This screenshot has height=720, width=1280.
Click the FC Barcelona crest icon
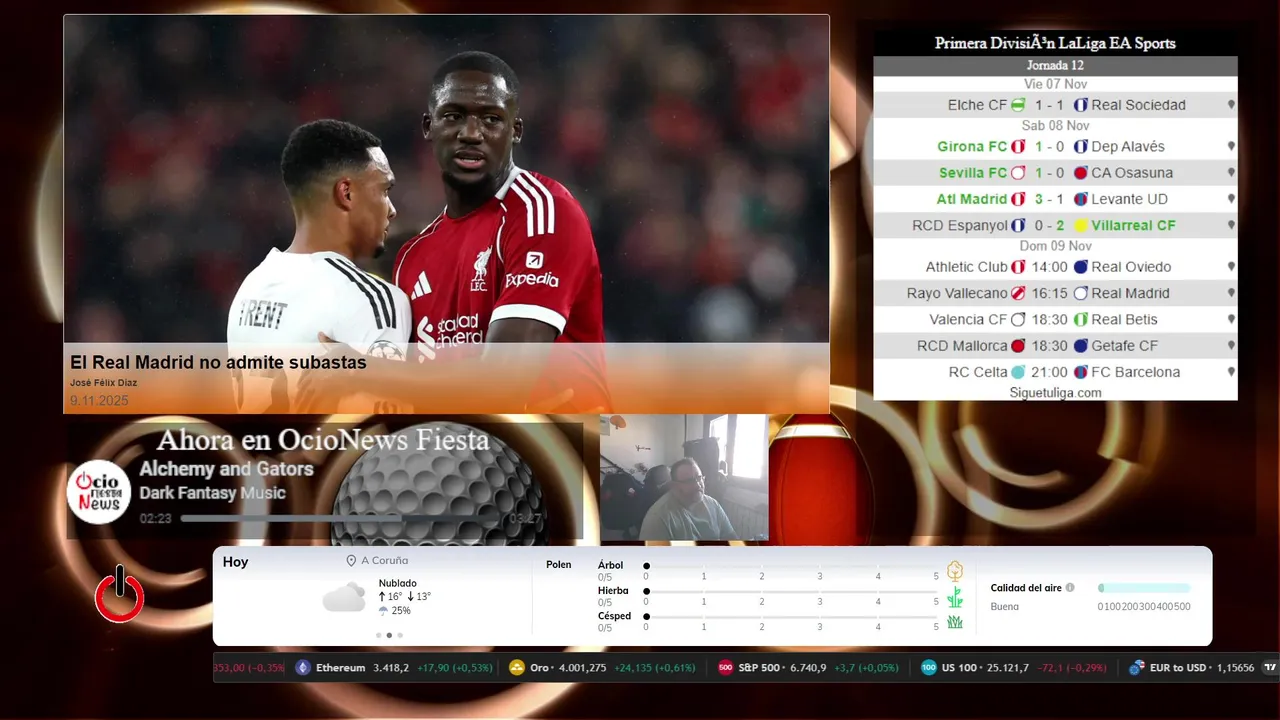click(1080, 372)
